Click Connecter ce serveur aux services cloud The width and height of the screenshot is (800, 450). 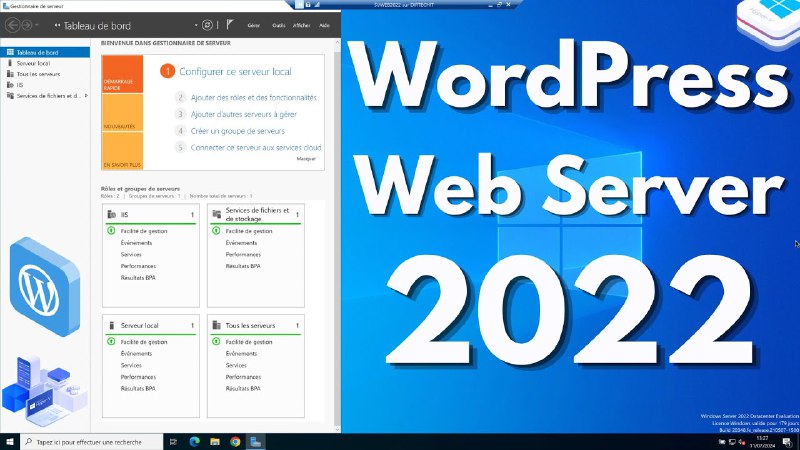256,147
